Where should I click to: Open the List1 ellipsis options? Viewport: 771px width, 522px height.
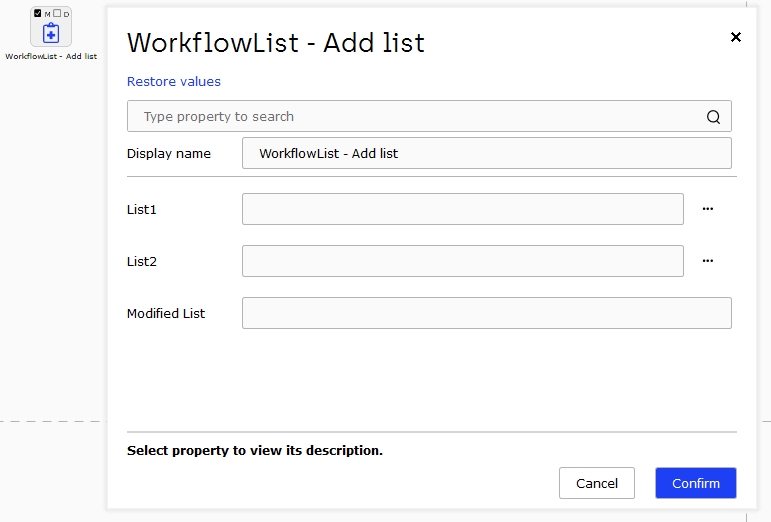pyautogui.click(x=708, y=209)
